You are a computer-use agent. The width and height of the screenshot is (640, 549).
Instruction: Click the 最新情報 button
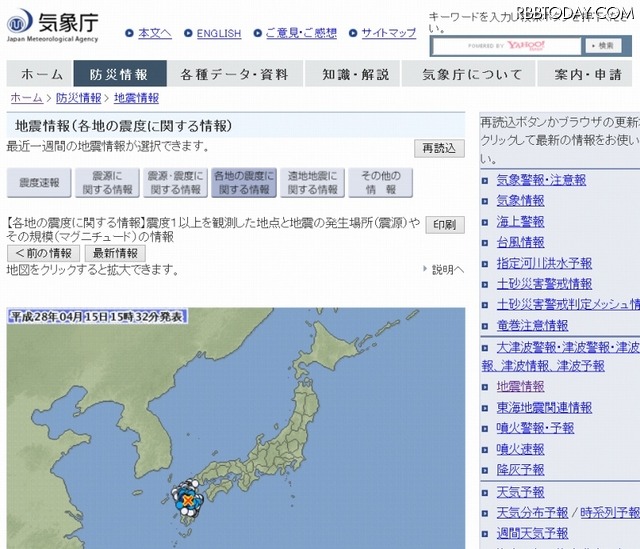click(115, 253)
